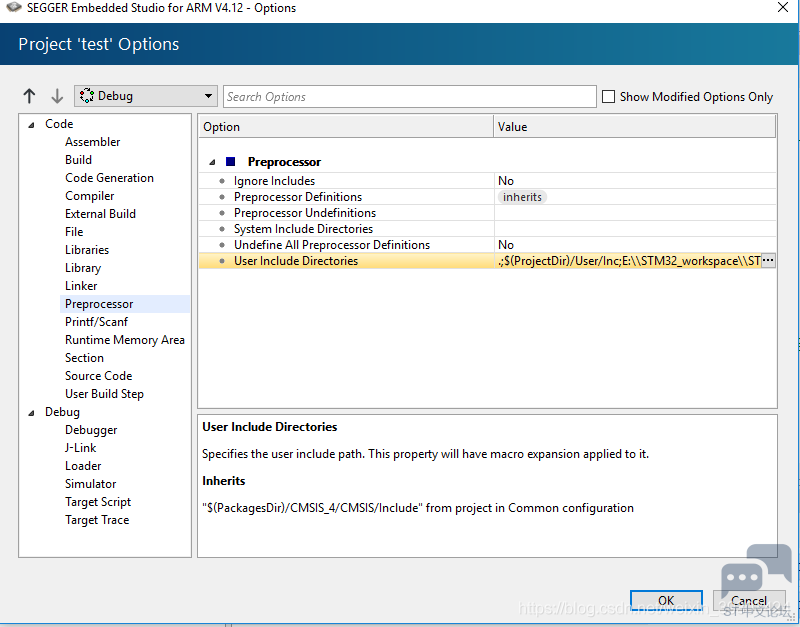
Task: Select Assembler in the Code tree
Action: pyautogui.click(x=92, y=142)
